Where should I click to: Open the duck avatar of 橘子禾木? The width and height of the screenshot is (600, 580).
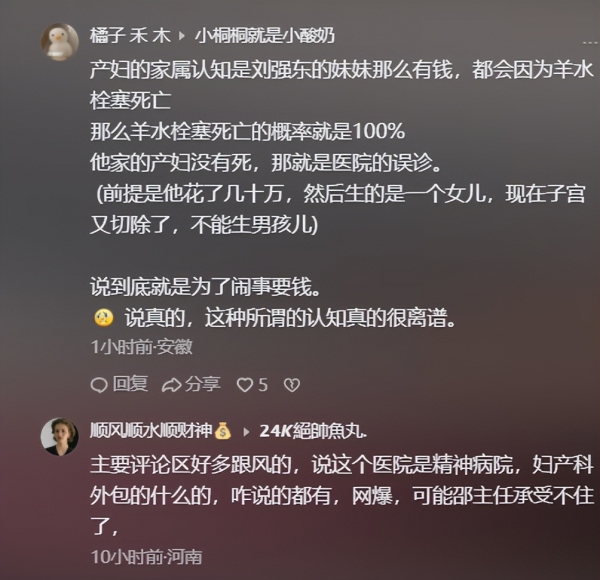pos(59,42)
